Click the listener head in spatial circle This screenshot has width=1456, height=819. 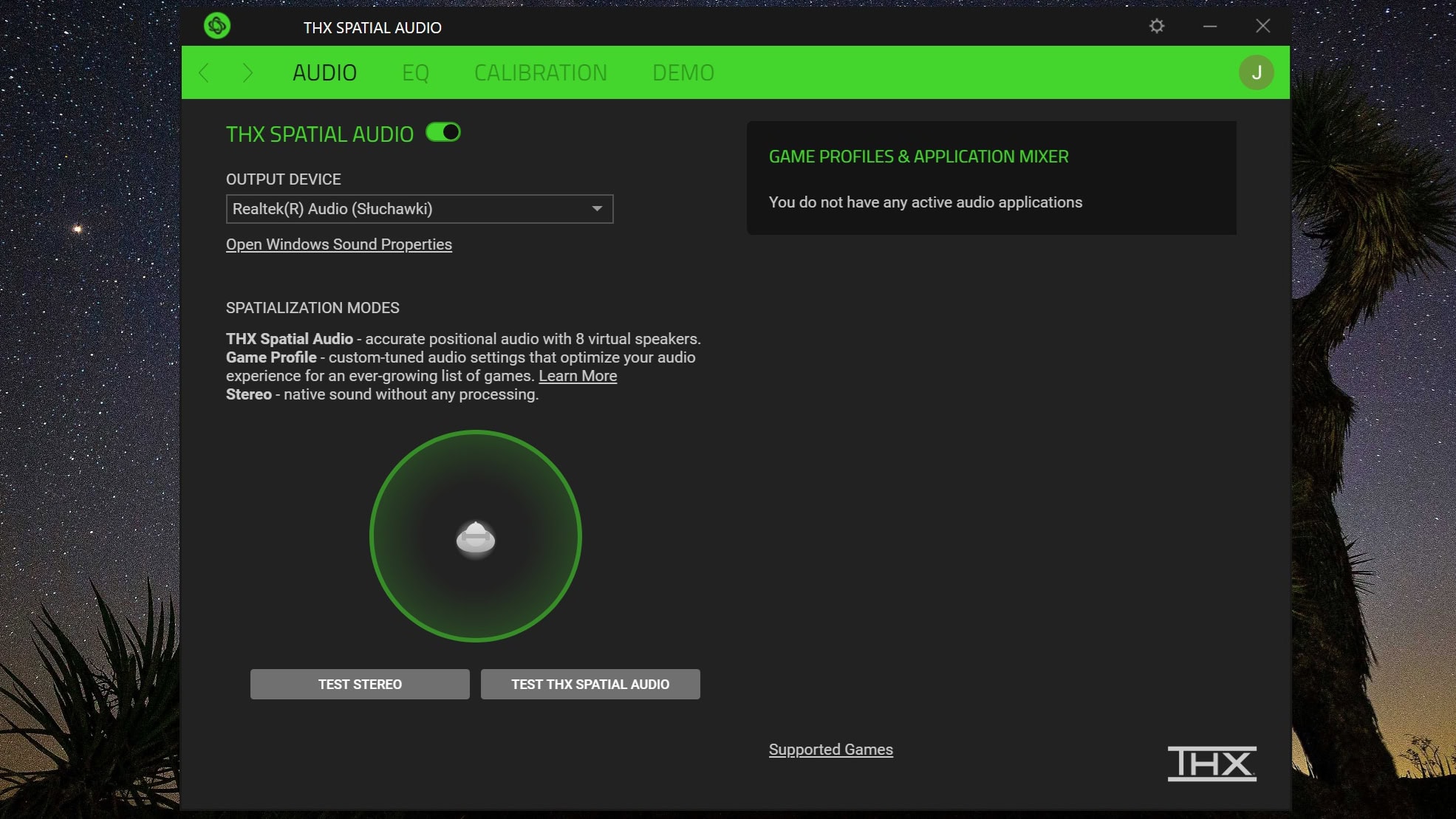(x=476, y=538)
